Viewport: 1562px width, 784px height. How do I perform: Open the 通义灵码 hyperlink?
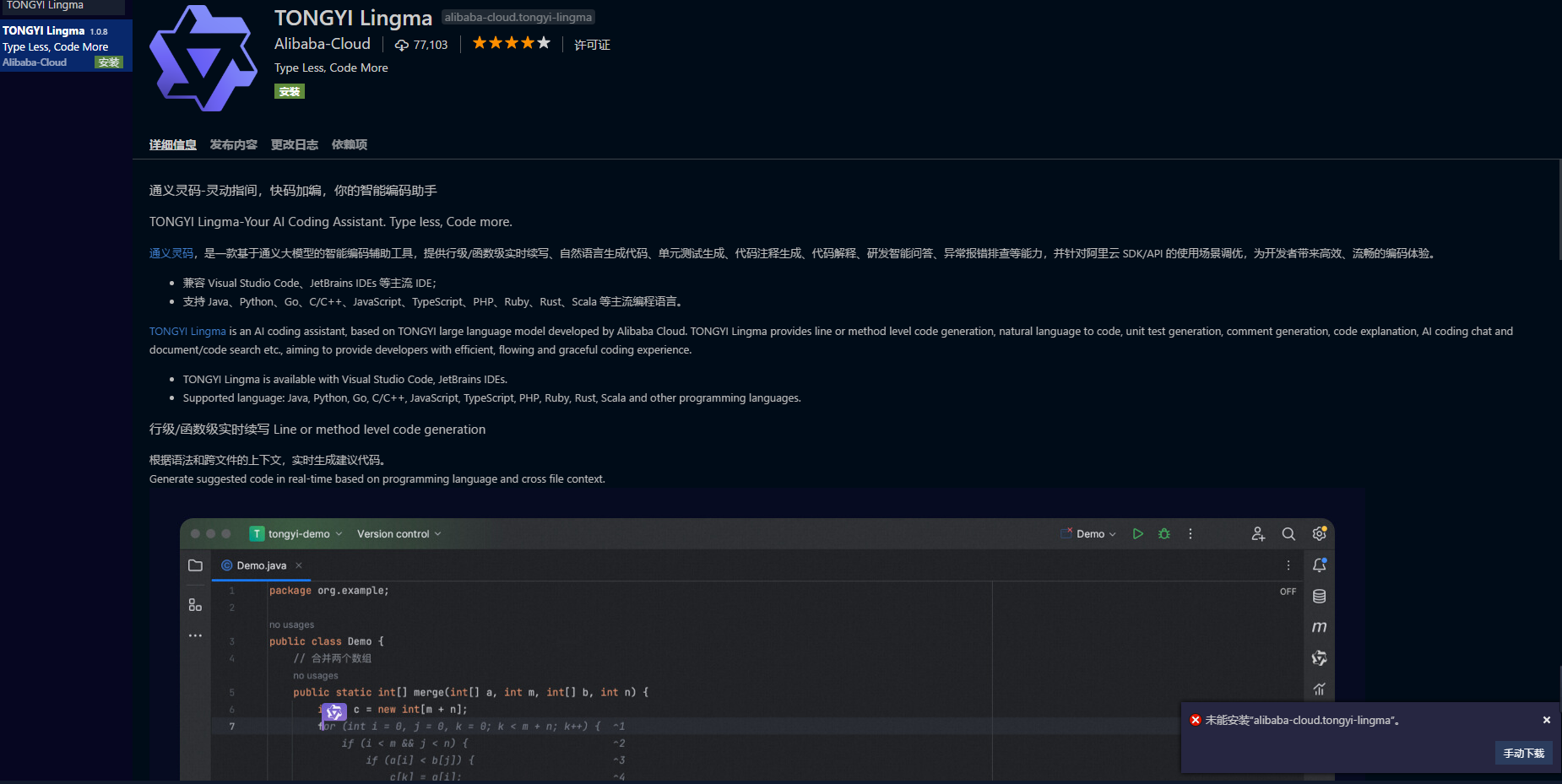pos(171,253)
